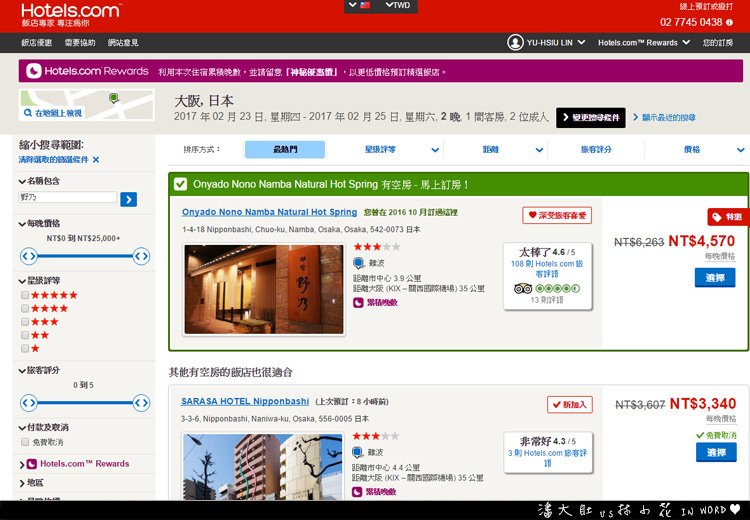
Task: Click 難波 location icon for SARASA HOTEL
Action: point(358,452)
